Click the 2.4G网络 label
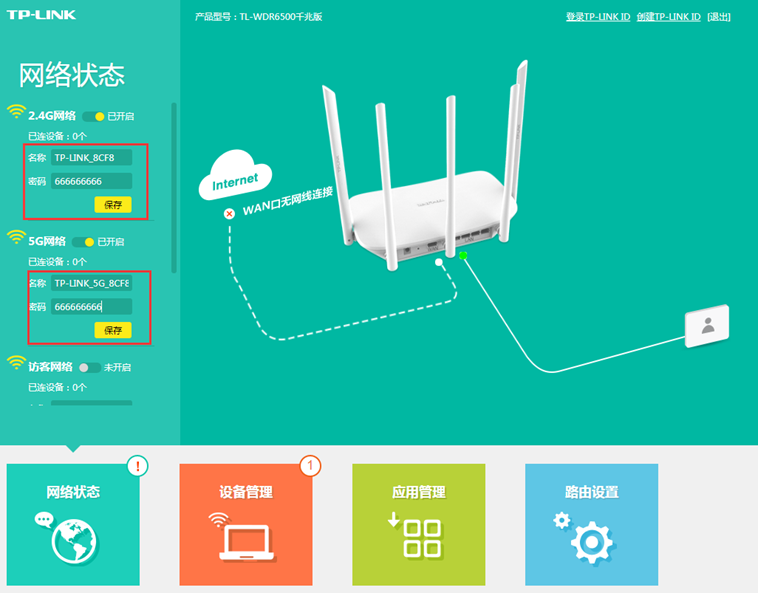758x593 pixels. 52,116
